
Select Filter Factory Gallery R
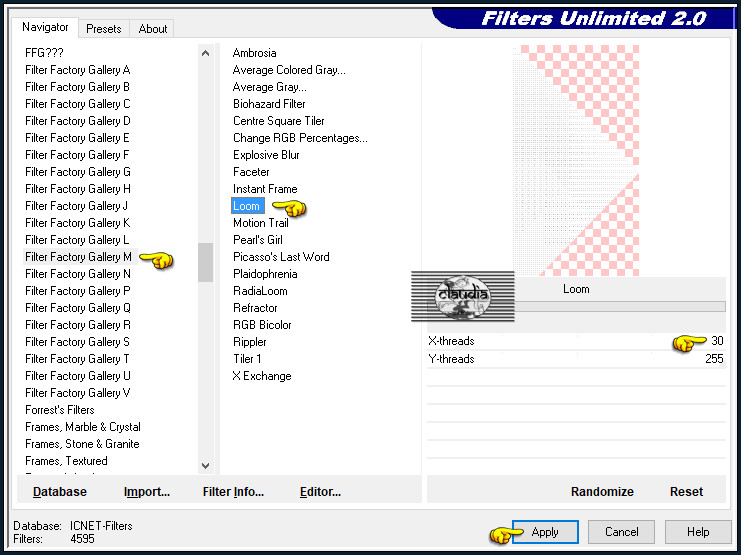click(78, 325)
